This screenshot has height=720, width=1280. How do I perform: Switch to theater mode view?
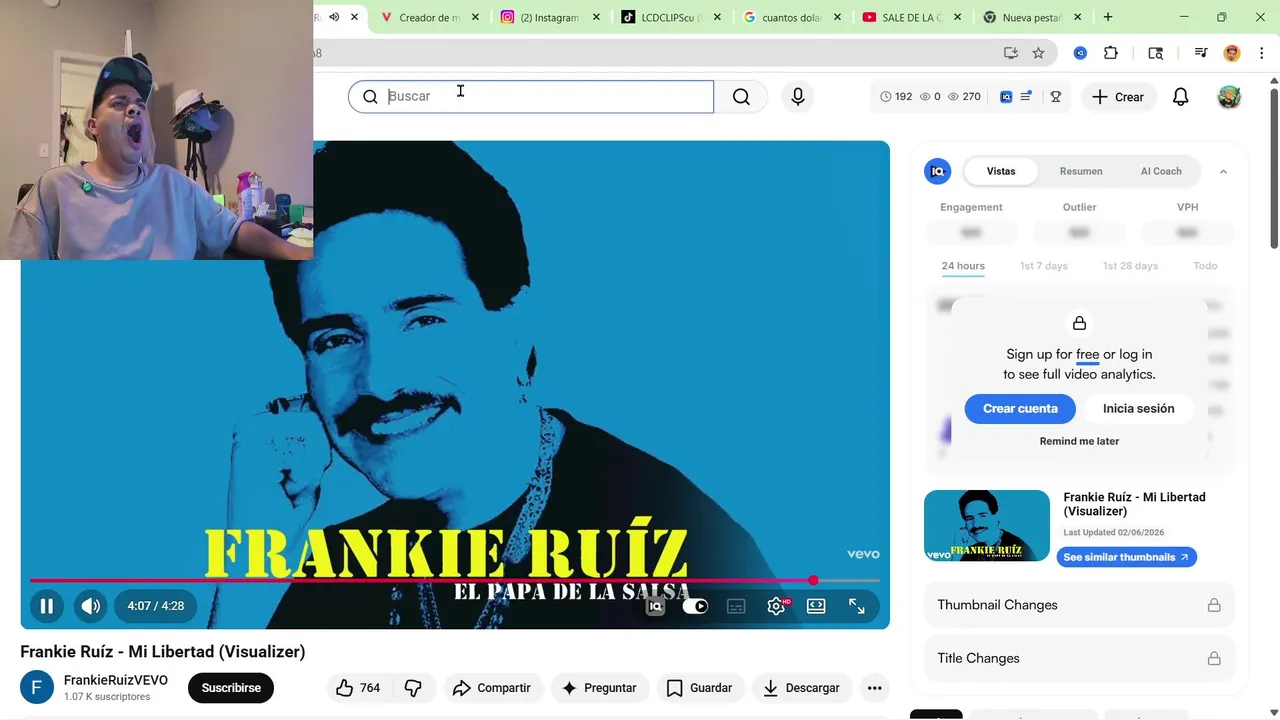816,606
